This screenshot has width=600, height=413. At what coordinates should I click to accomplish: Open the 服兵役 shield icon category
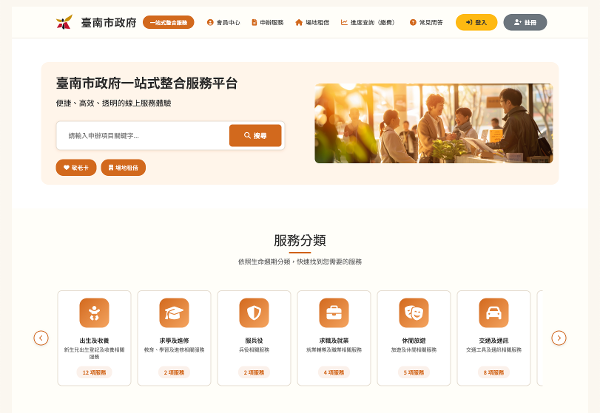pos(254,313)
